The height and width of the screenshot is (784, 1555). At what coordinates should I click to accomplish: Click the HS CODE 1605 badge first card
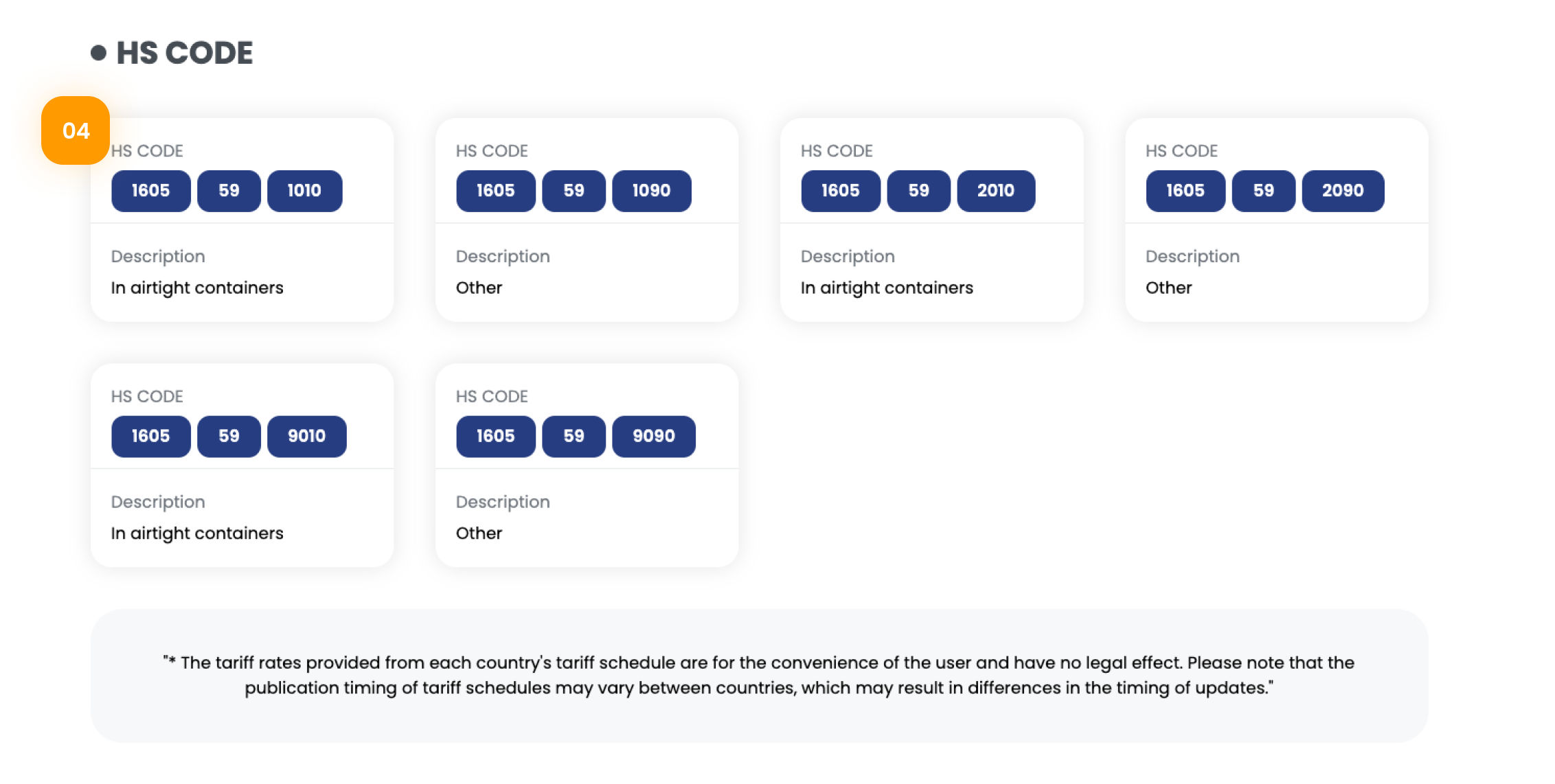point(150,190)
